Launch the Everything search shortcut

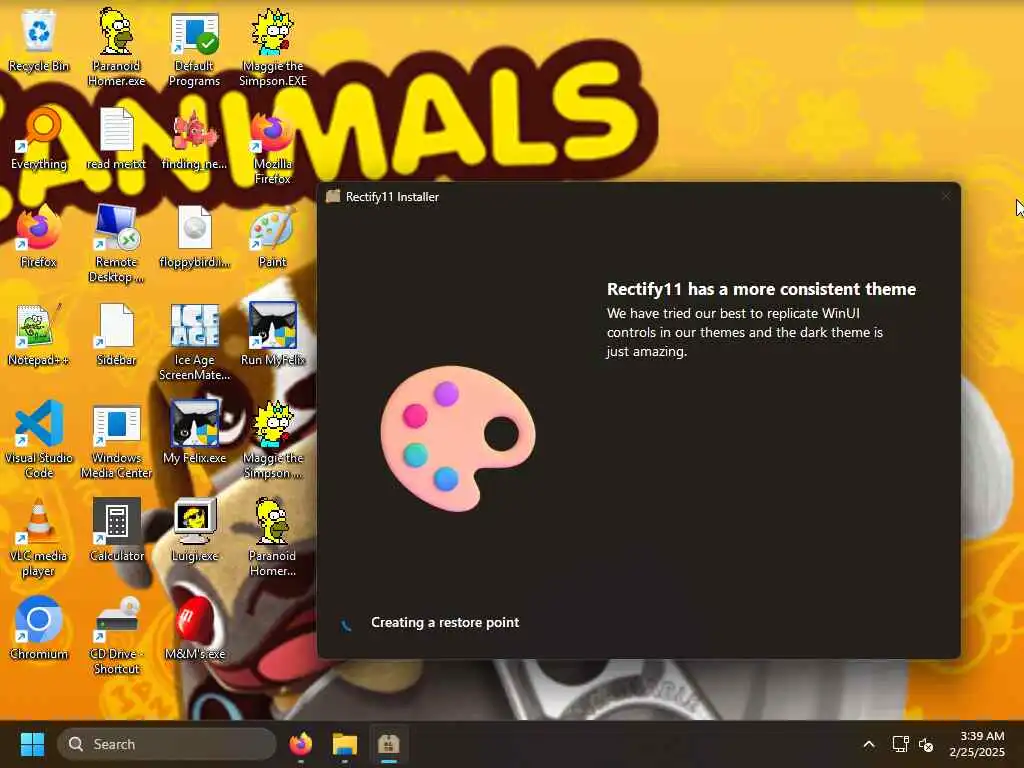coord(39,138)
